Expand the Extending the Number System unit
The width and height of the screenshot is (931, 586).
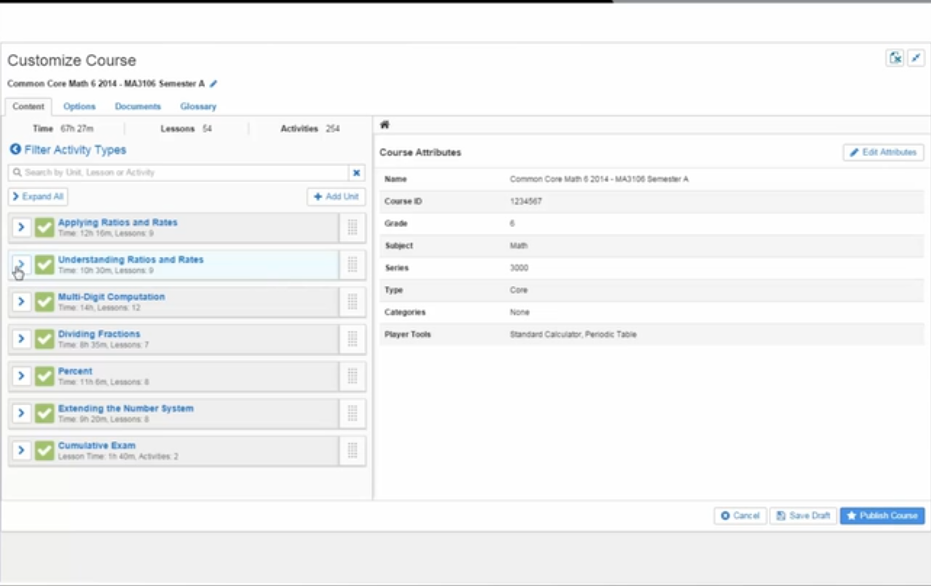pos(21,412)
